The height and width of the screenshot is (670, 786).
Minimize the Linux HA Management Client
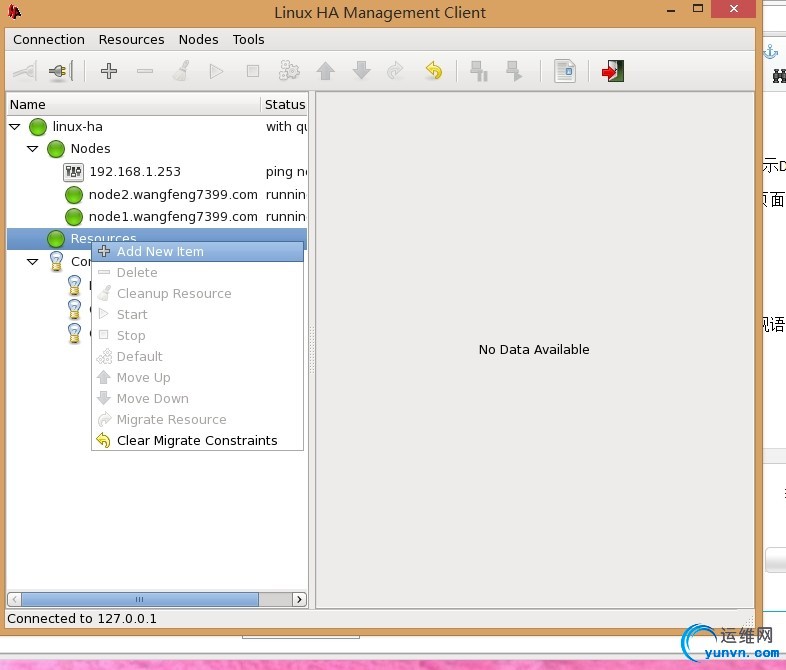pyautogui.click(x=671, y=10)
